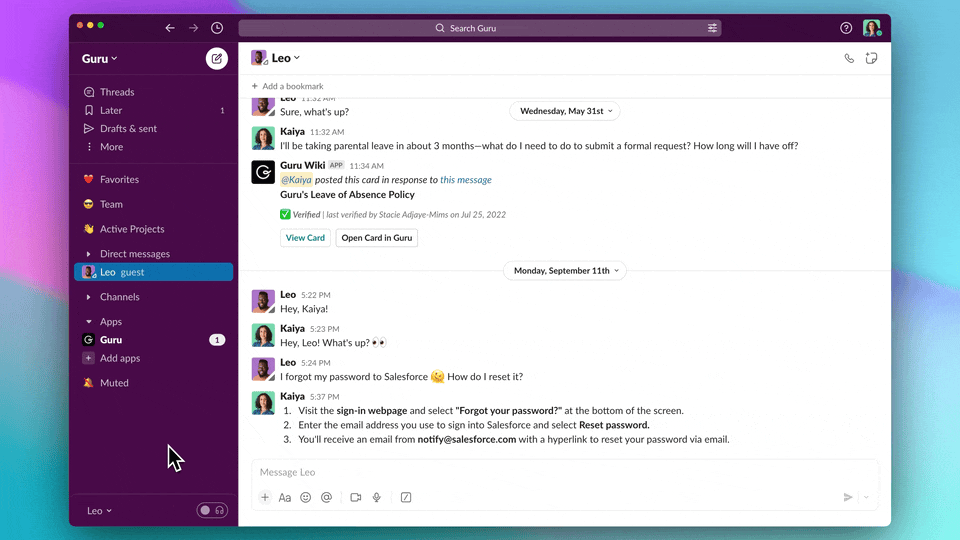
Task: Open user profile avatar at top right
Action: (872, 28)
